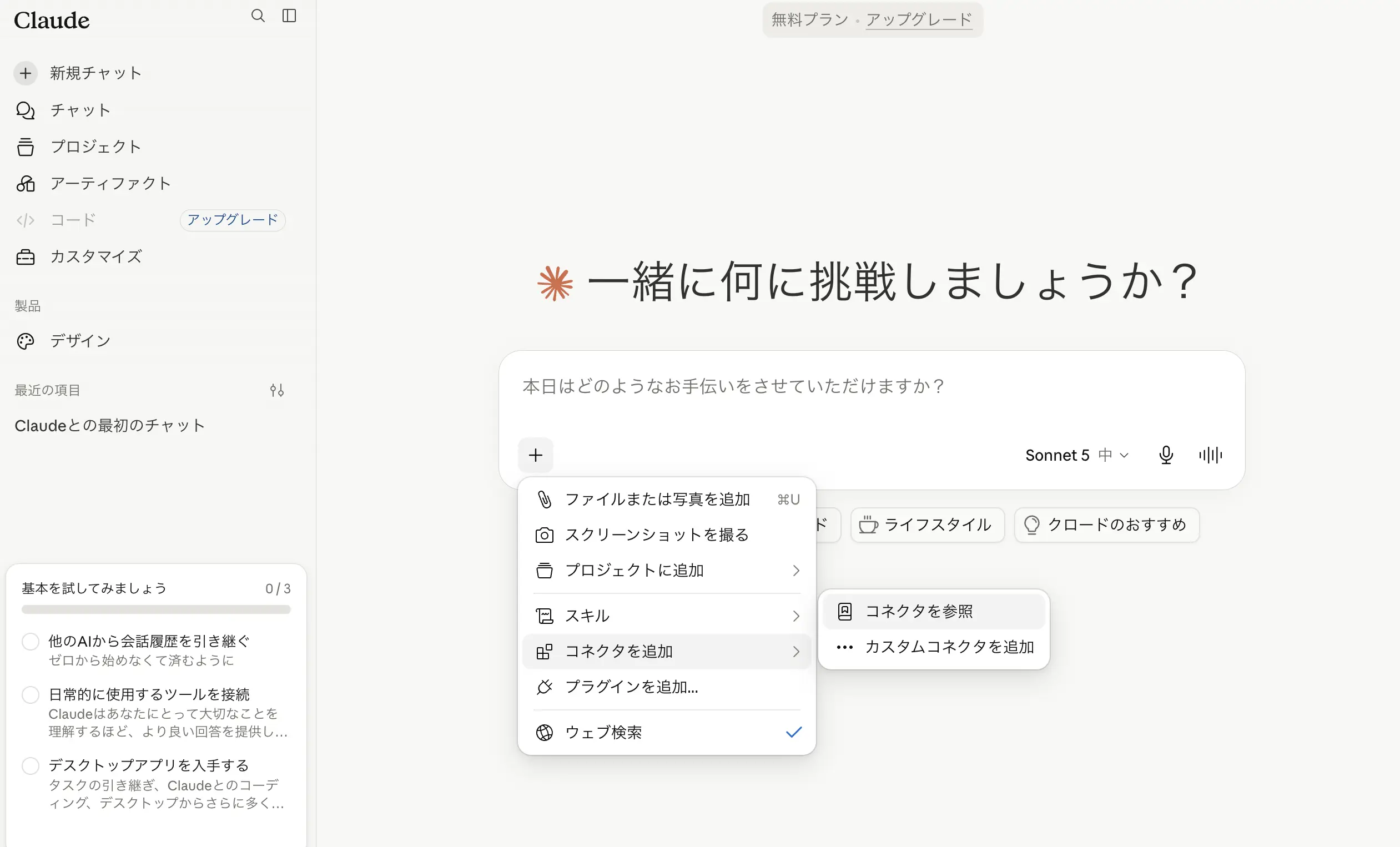Screen dimensions: 1400x847
Task: Check the circle for 日常的に使用するツールを接続
Action: point(31,695)
